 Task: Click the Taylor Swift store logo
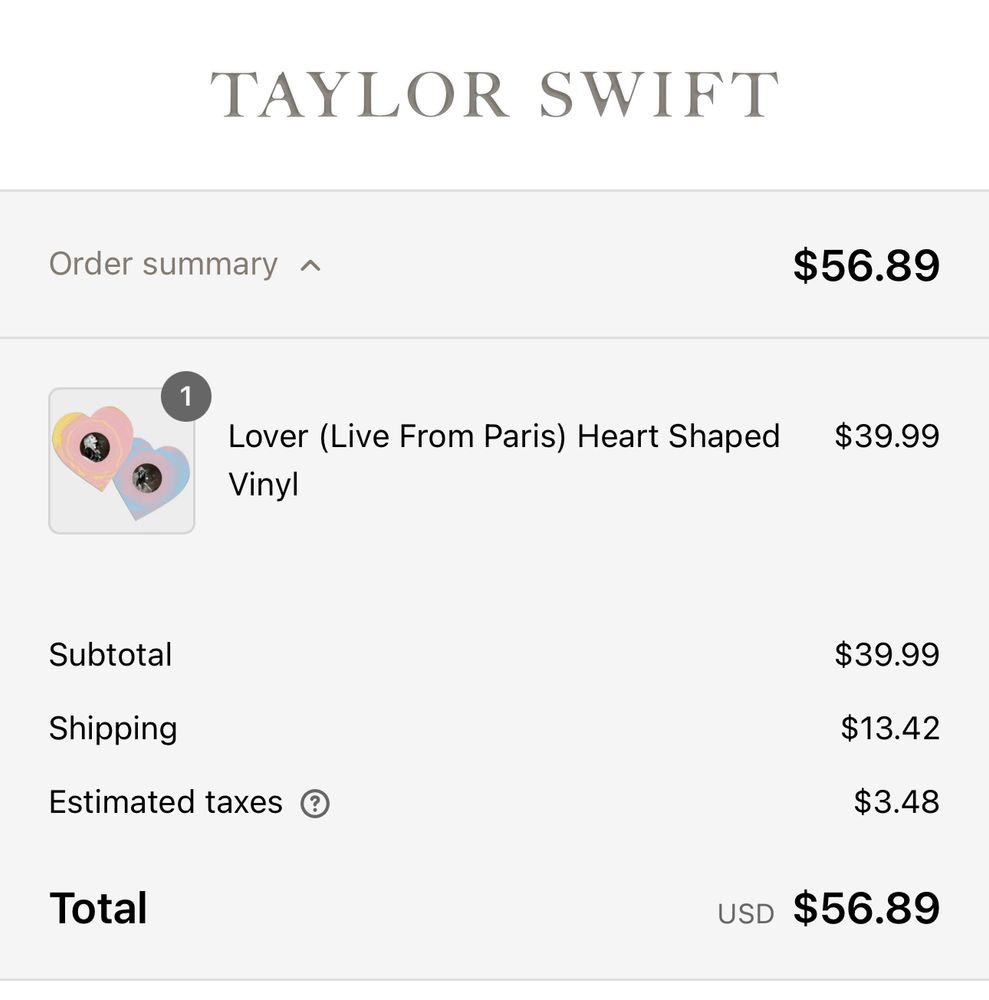point(494,95)
